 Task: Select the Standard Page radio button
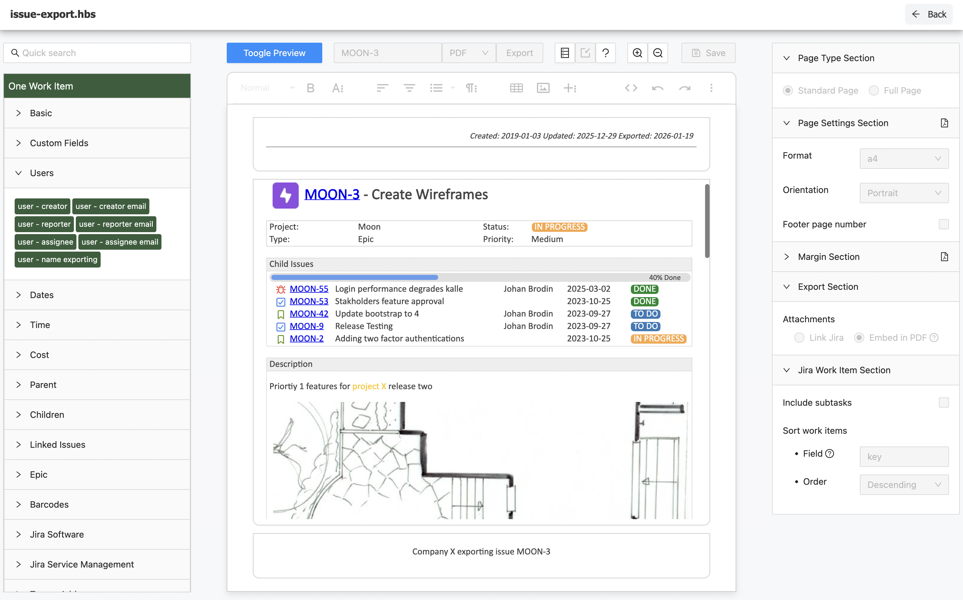click(x=788, y=90)
